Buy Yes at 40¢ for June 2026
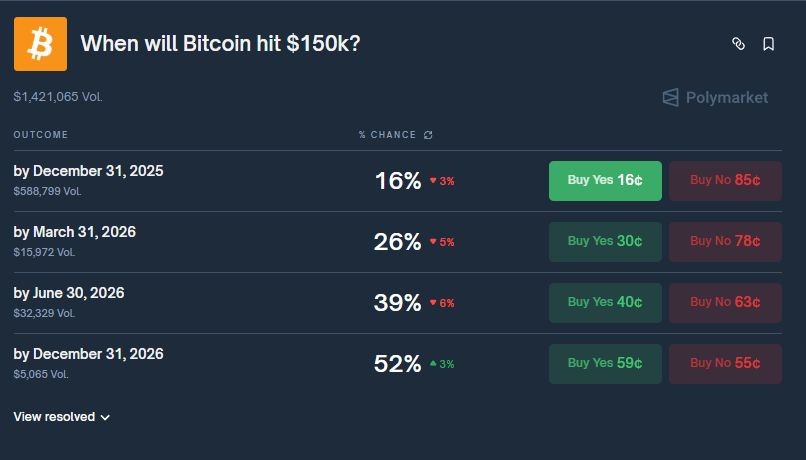 coord(605,303)
